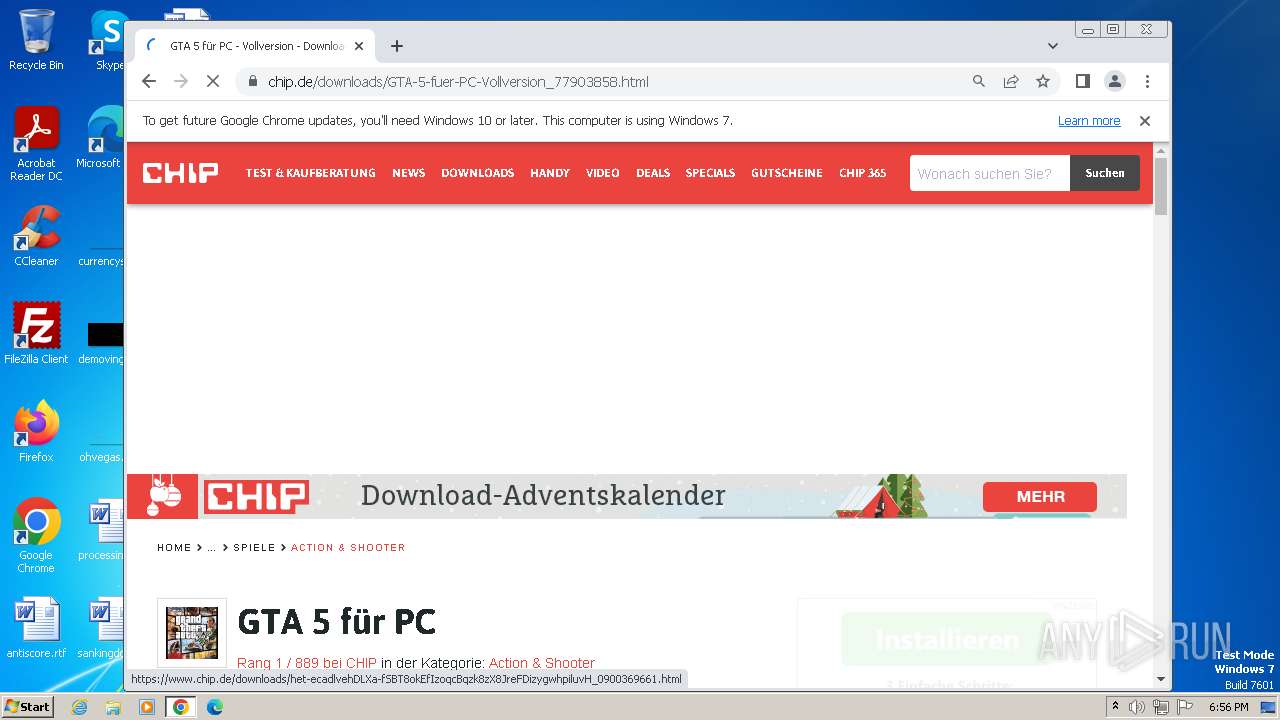Image resolution: width=1280 pixels, height=720 pixels.
Task: Click the Chrome icon in the taskbar
Action: [181, 707]
